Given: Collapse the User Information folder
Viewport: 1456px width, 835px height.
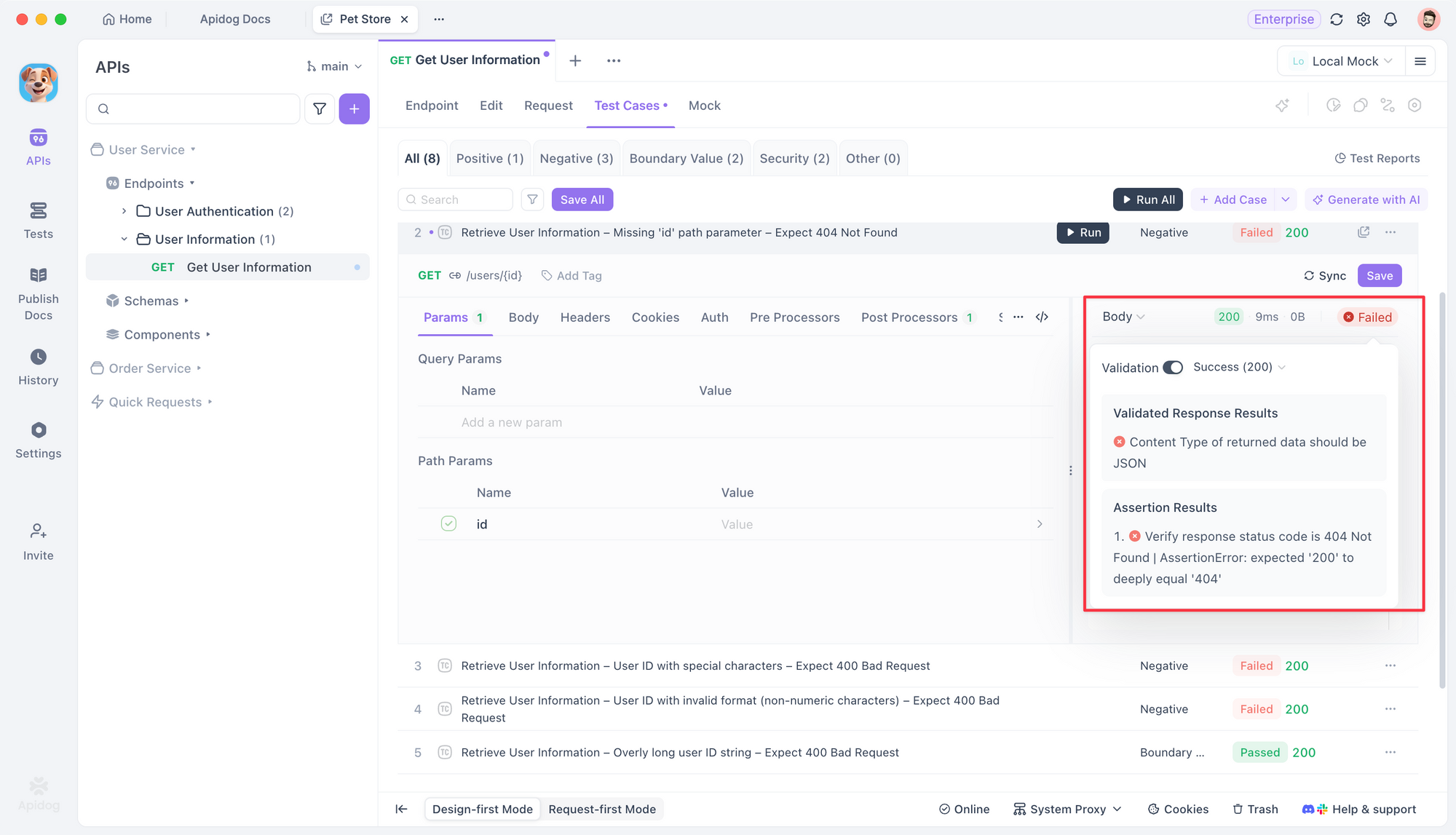Looking at the screenshot, I should (124, 239).
